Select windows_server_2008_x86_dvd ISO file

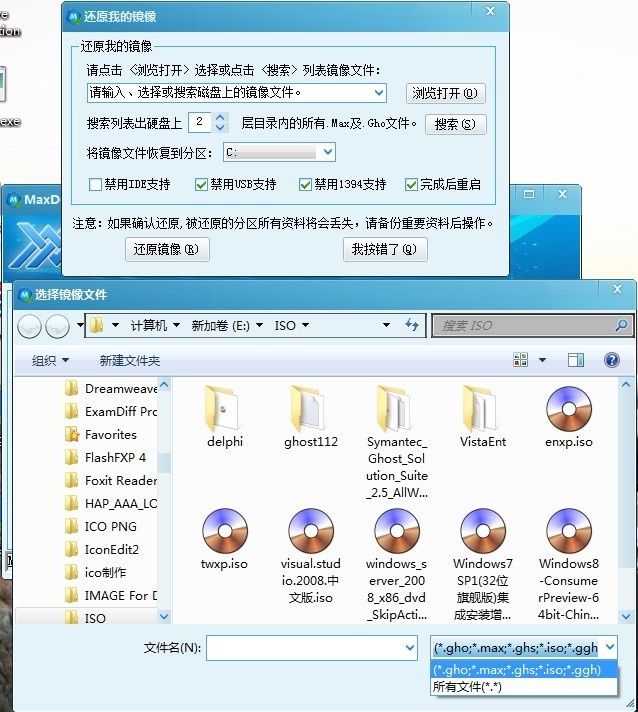pos(397,564)
